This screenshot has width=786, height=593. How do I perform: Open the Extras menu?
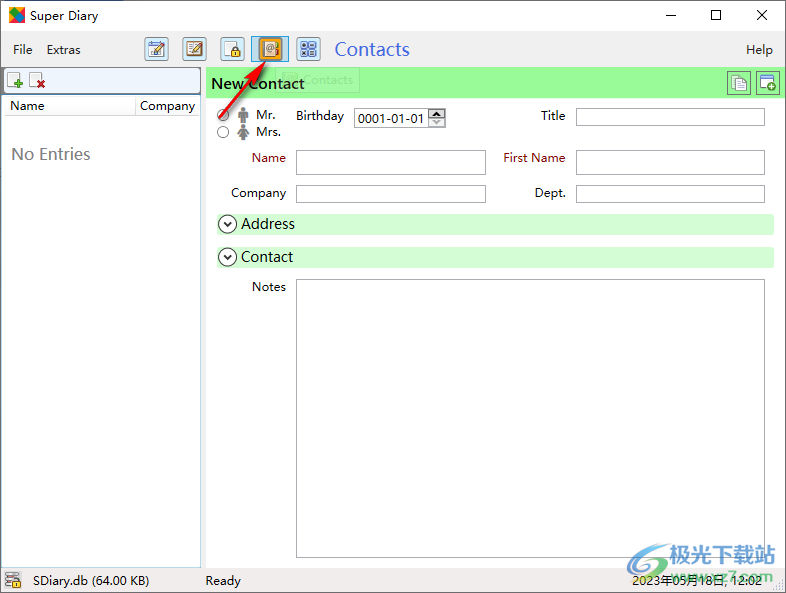(x=64, y=50)
